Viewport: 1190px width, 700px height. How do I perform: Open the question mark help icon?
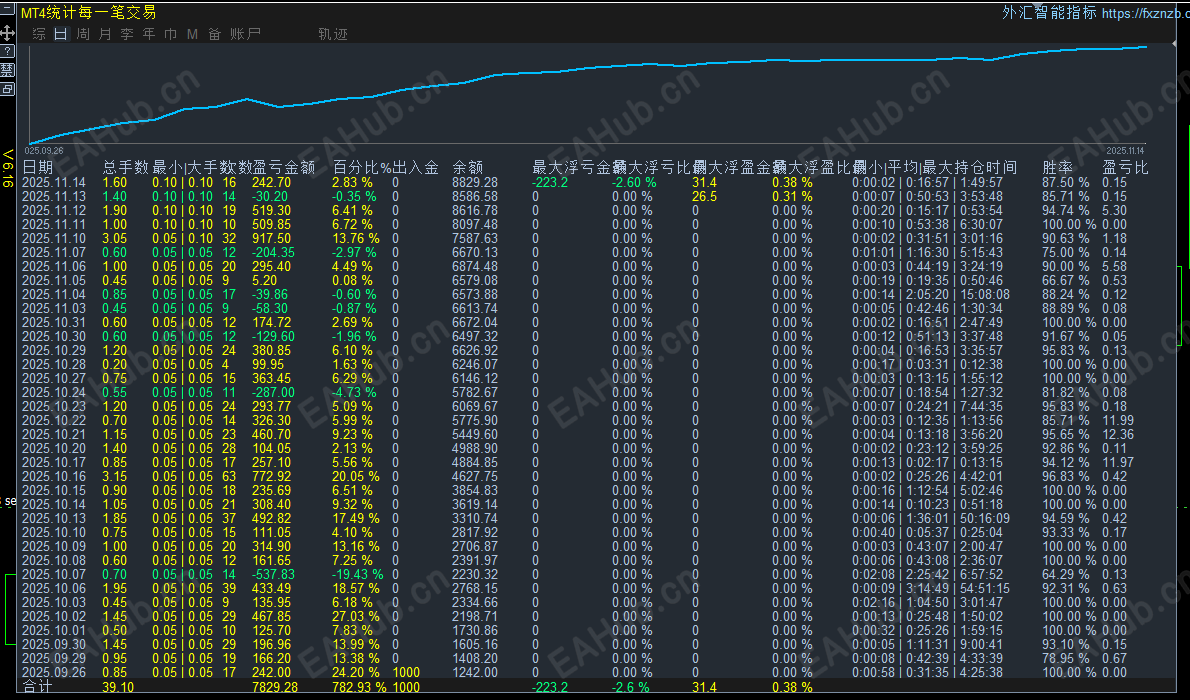click(x=8, y=50)
